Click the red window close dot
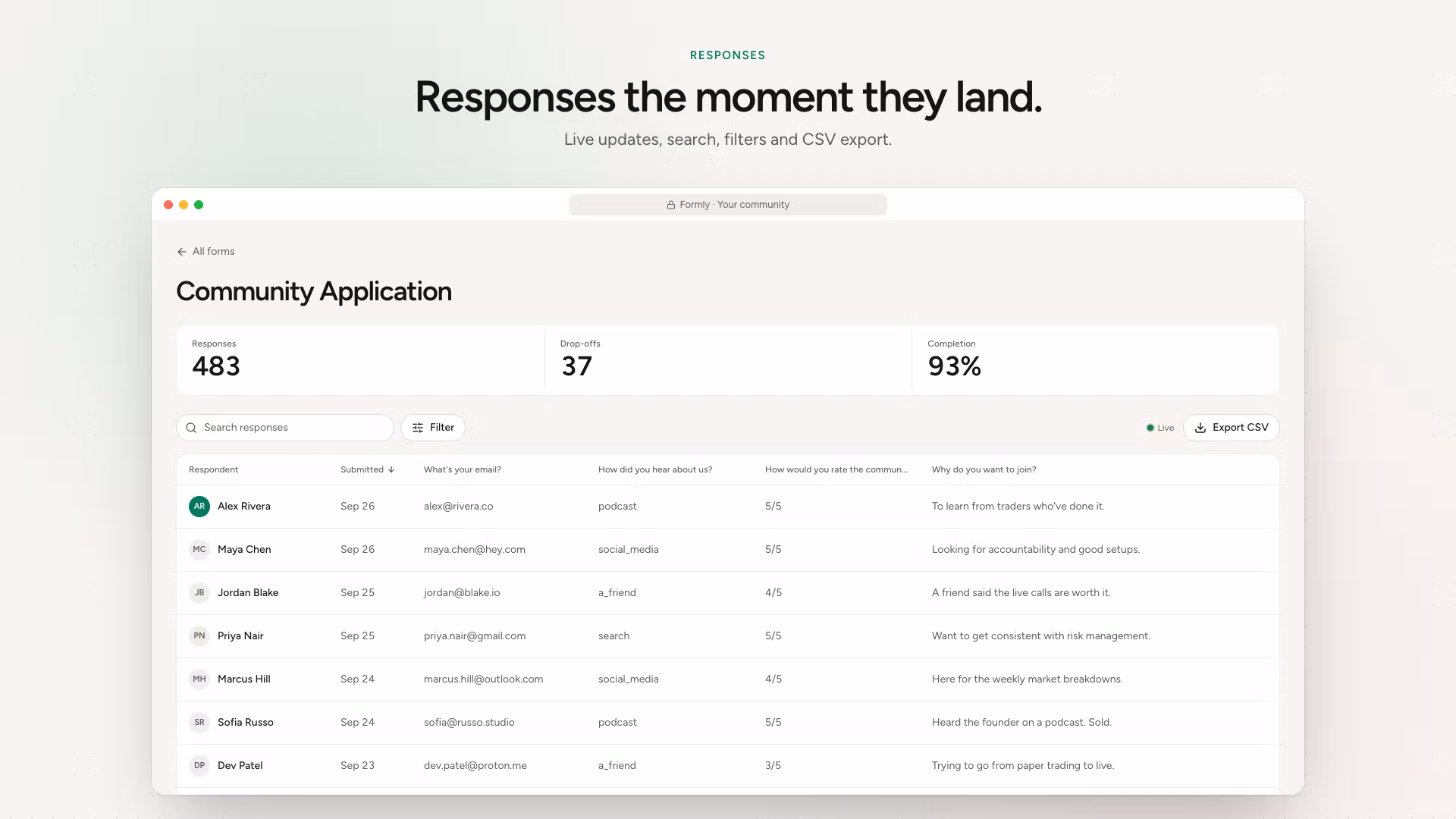 168,205
